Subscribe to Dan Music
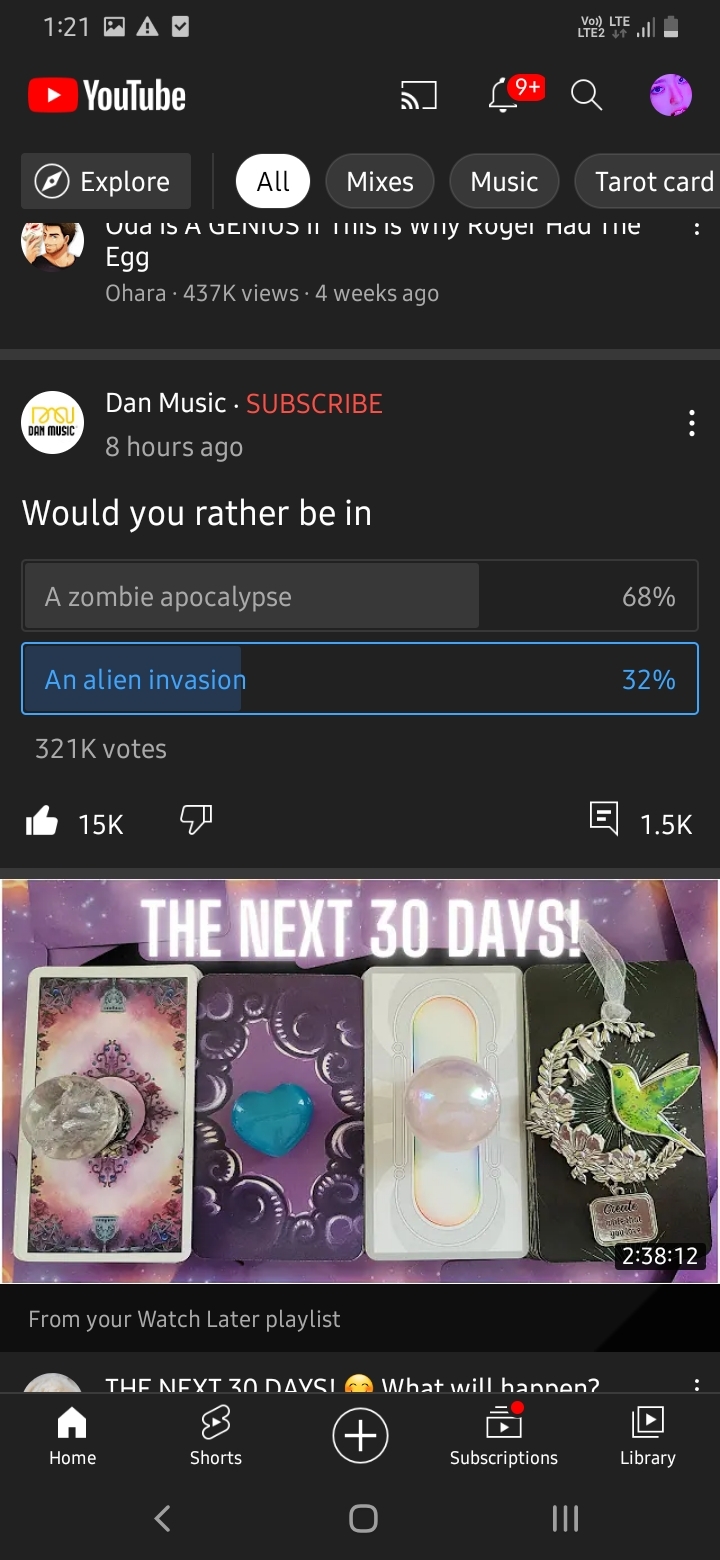The height and width of the screenshot is (1560, 720). 314,404
